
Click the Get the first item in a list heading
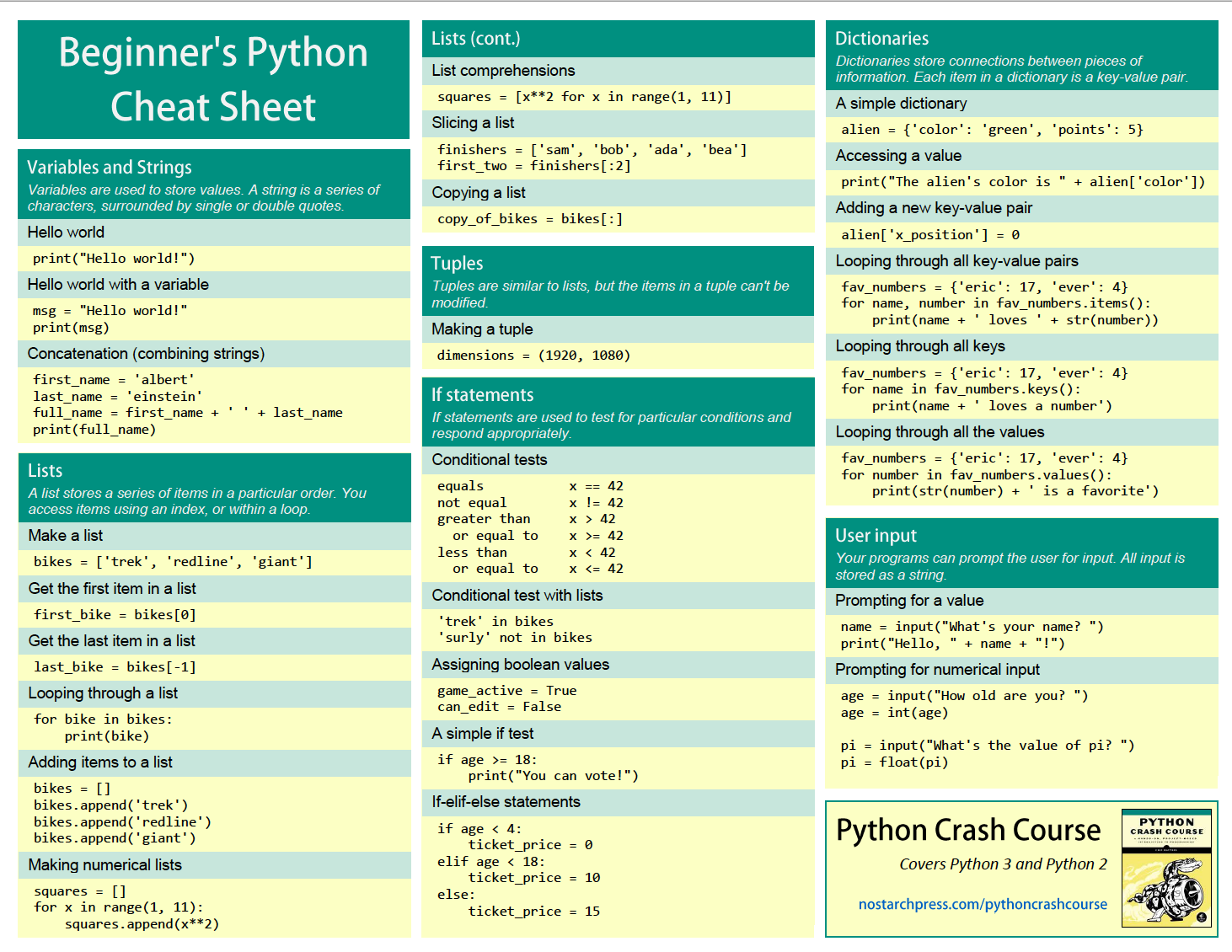pos(112,588)
